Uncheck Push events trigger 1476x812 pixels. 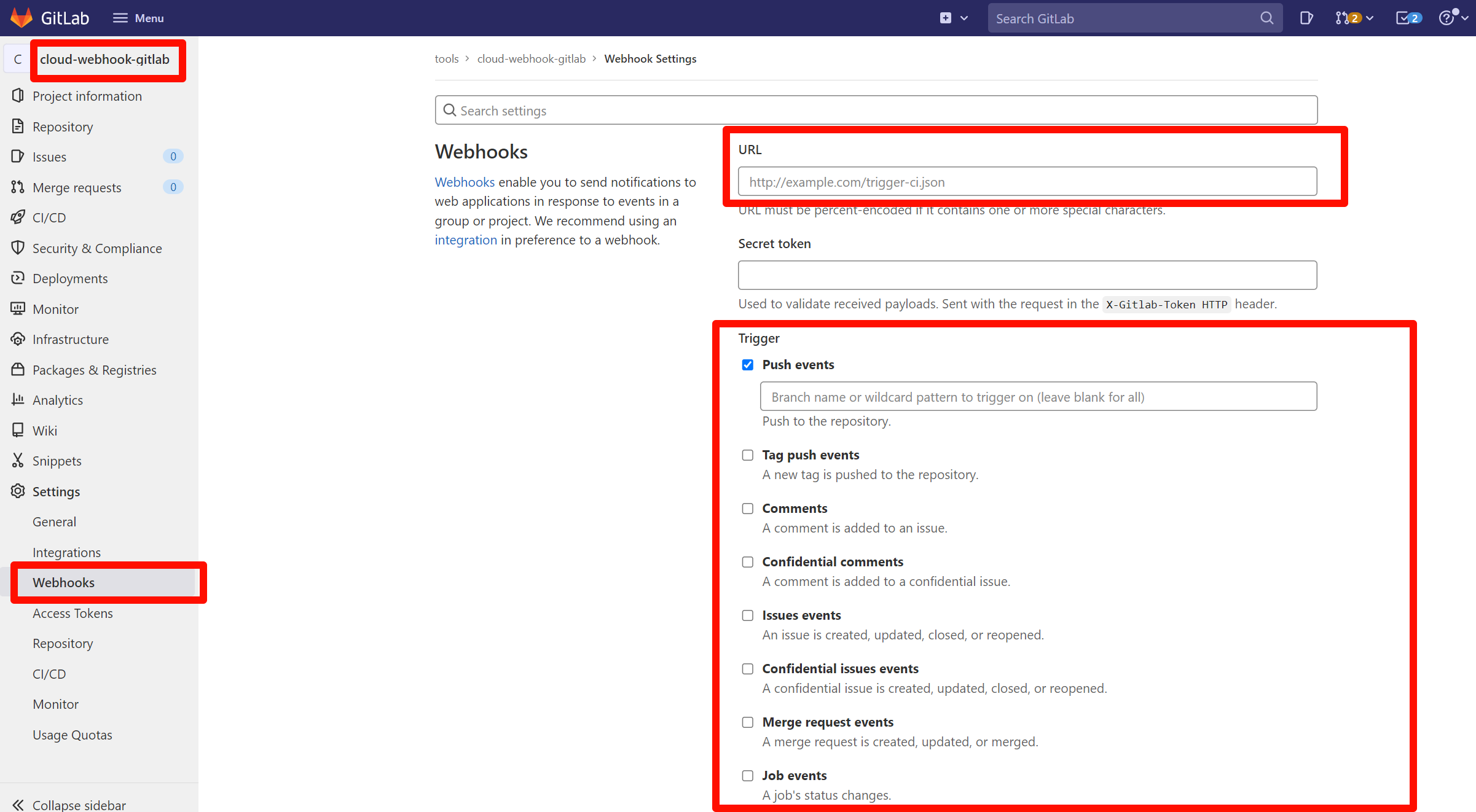coord(747,365)
